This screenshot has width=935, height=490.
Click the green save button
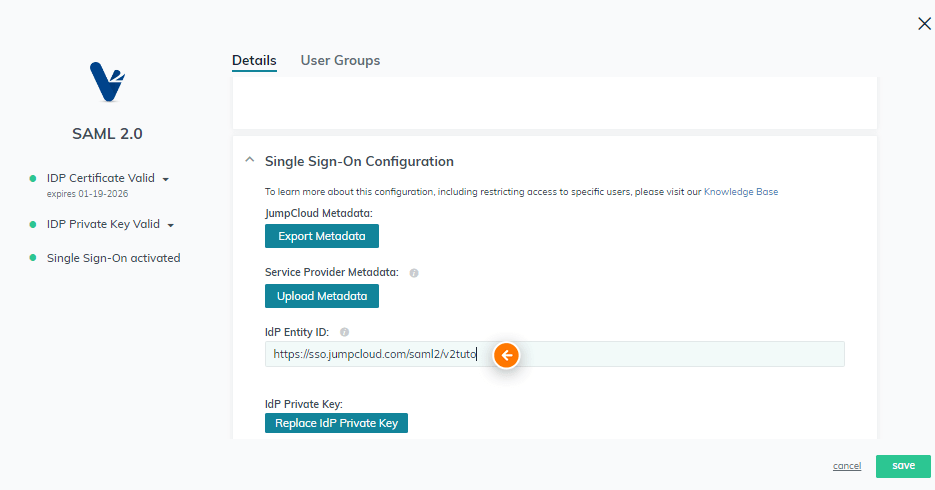pos(903,466)
